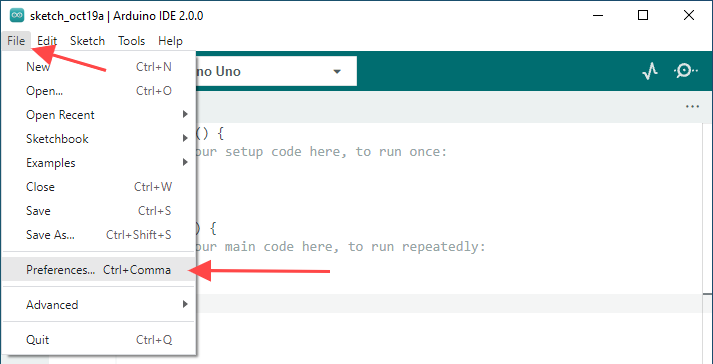
Task: Expand the Sketchbook submenu
Action: [x=99, y=139]
